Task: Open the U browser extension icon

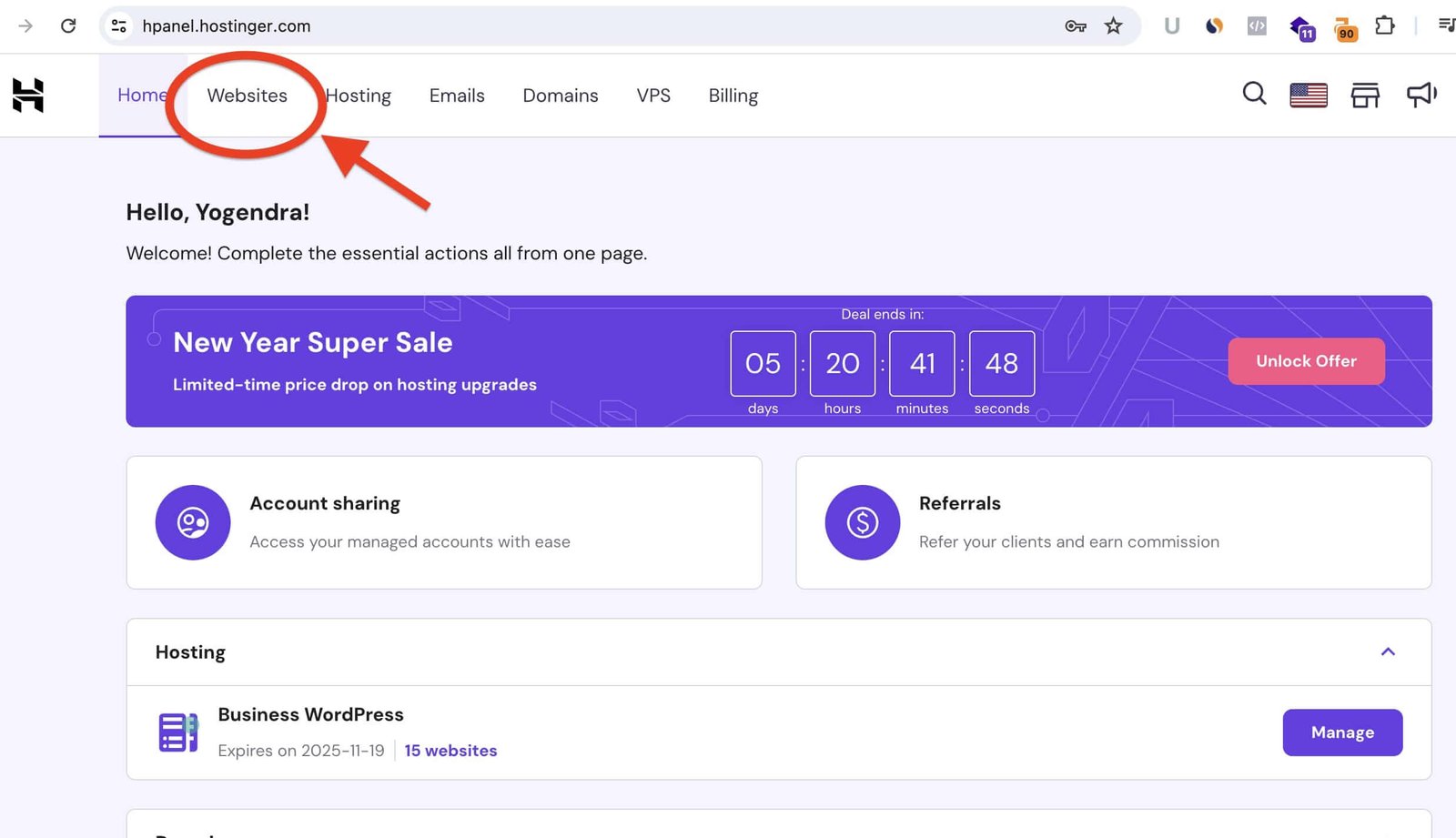Action: click(x=1172, y=25)
